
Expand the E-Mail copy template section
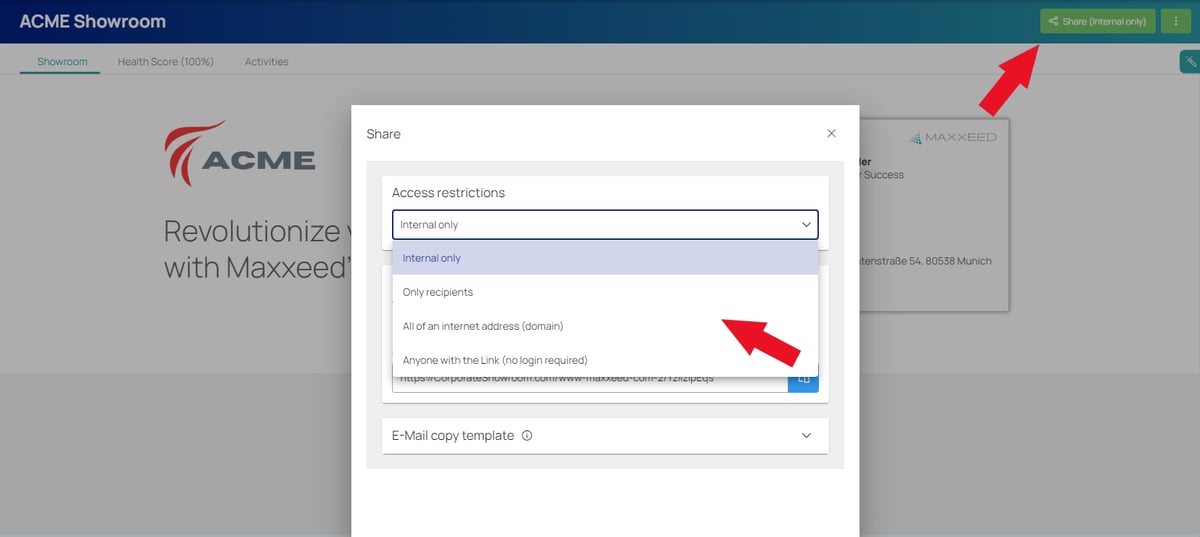[605, 436]
